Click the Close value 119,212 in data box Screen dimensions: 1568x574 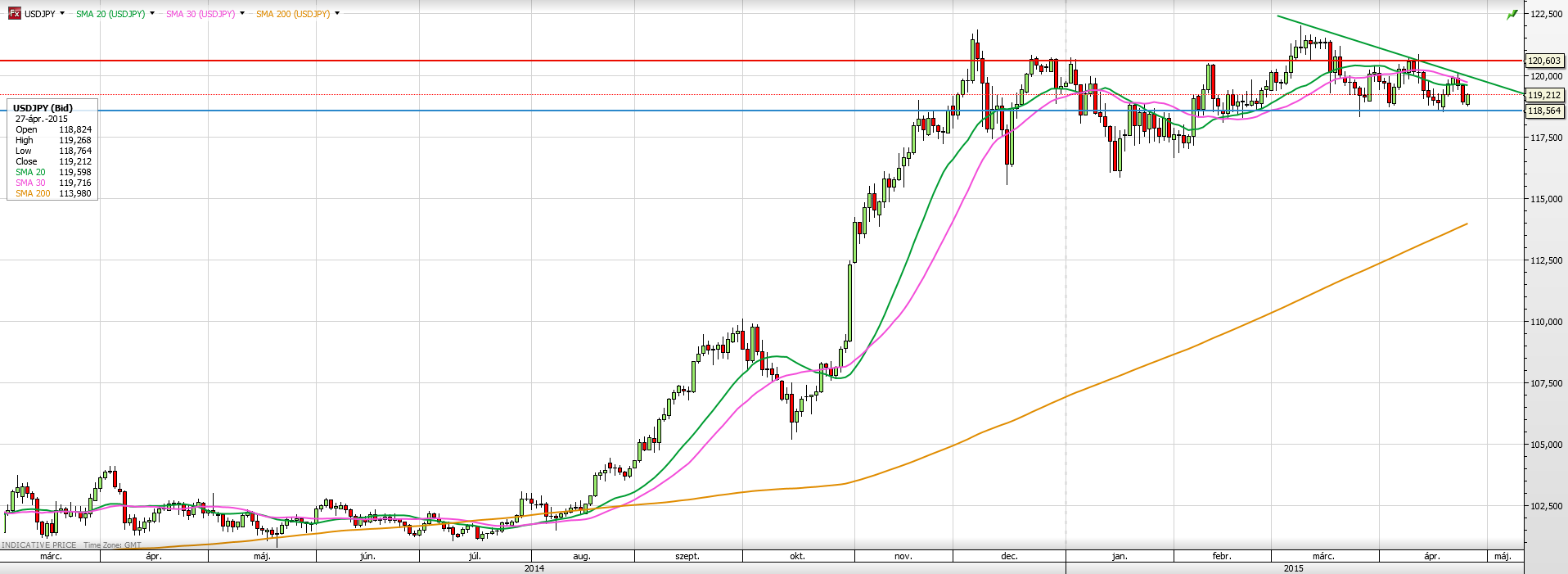coord(75,161)
